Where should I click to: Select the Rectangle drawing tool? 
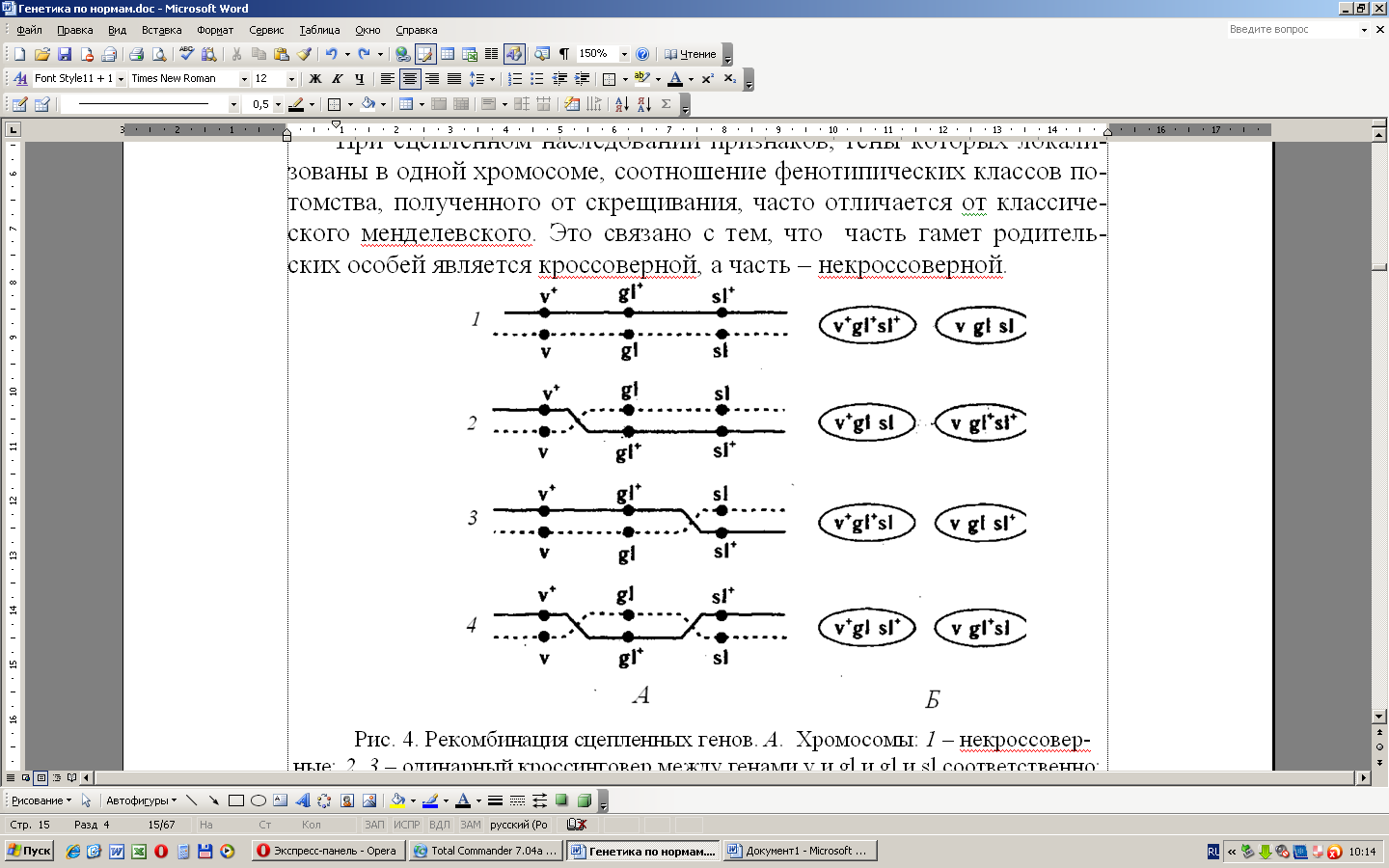pyautogui.click(x=235, y=800)
